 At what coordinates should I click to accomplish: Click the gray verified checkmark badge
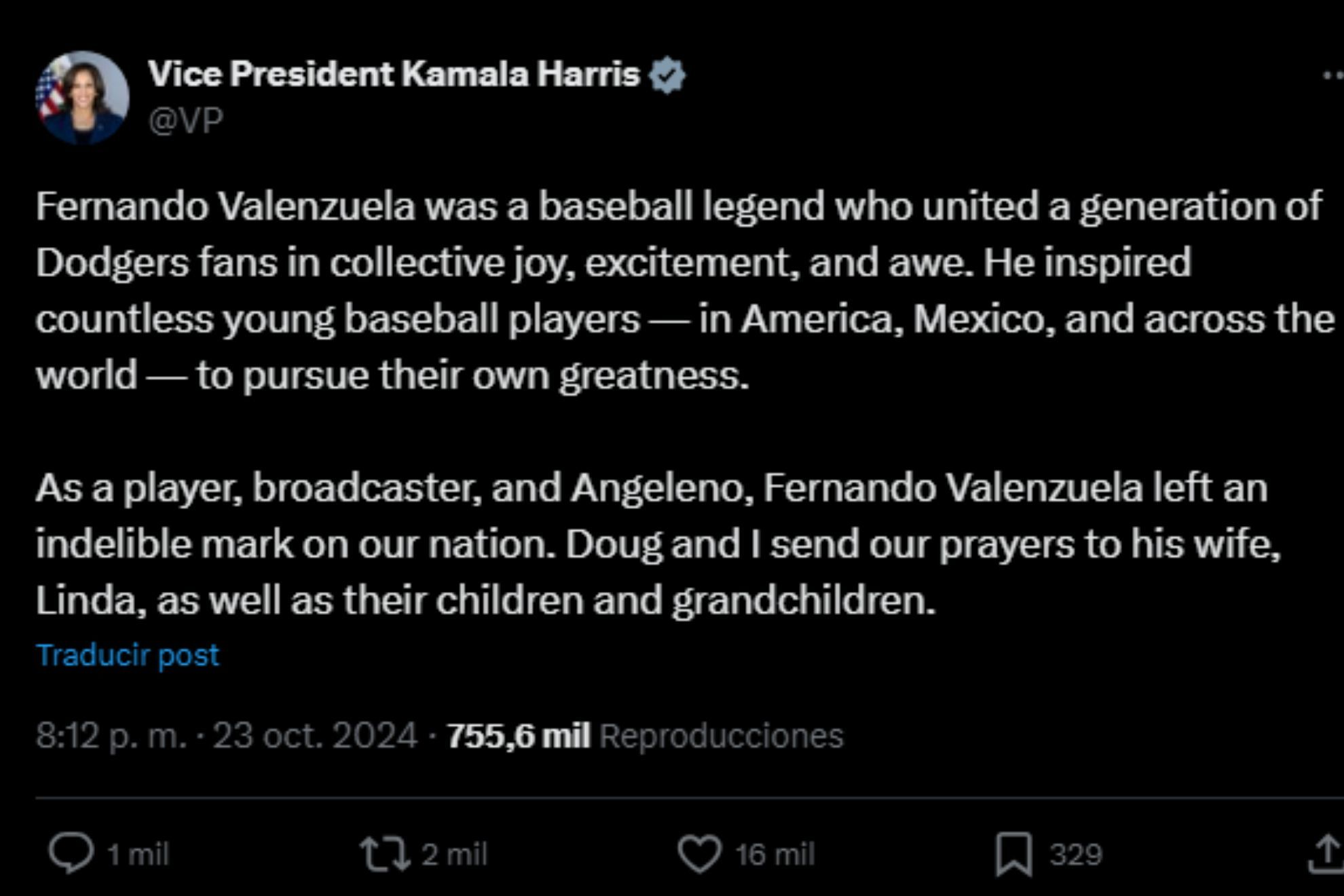(x=667, y=75)
